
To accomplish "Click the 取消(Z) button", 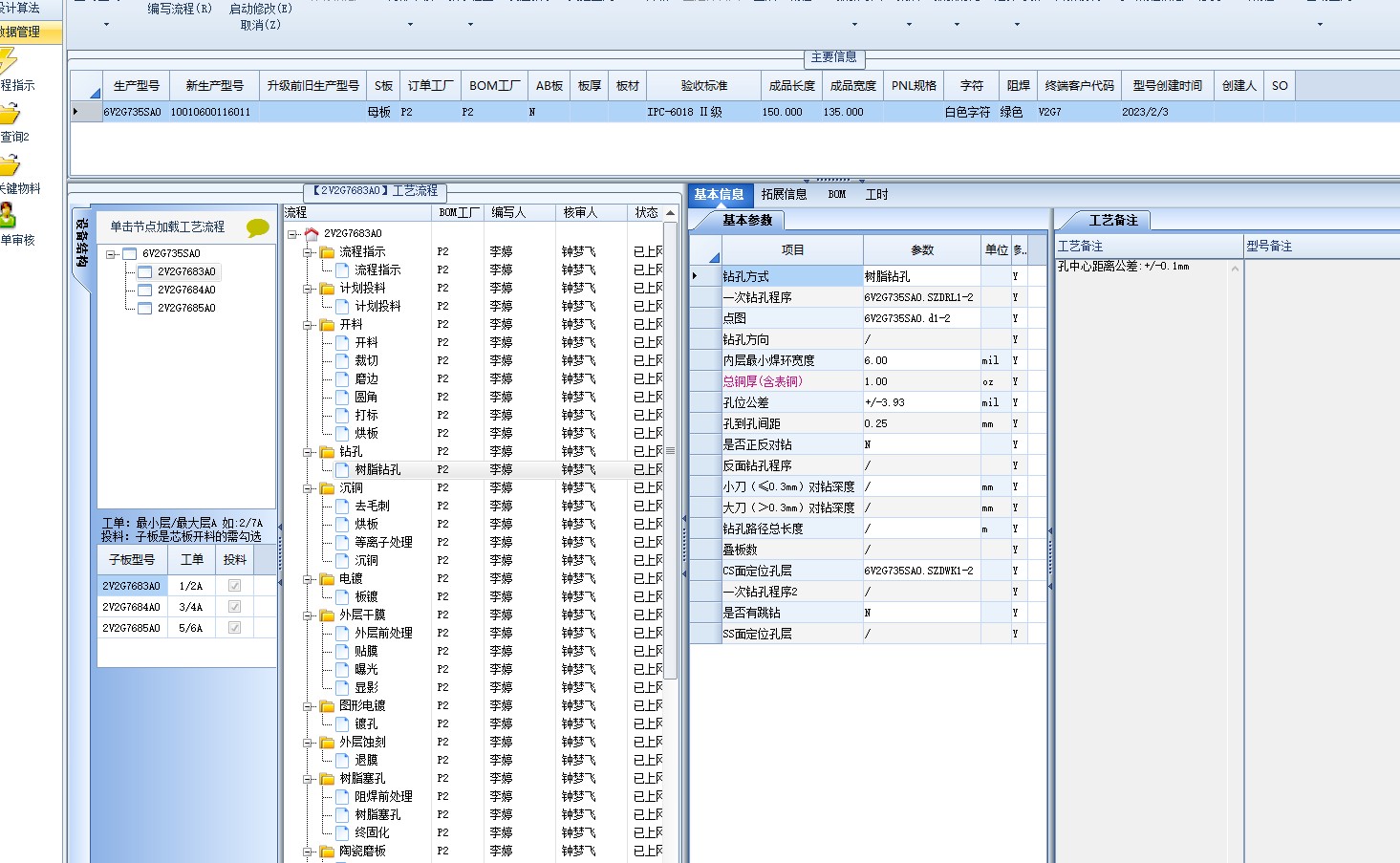I will (x=261, y=25).
